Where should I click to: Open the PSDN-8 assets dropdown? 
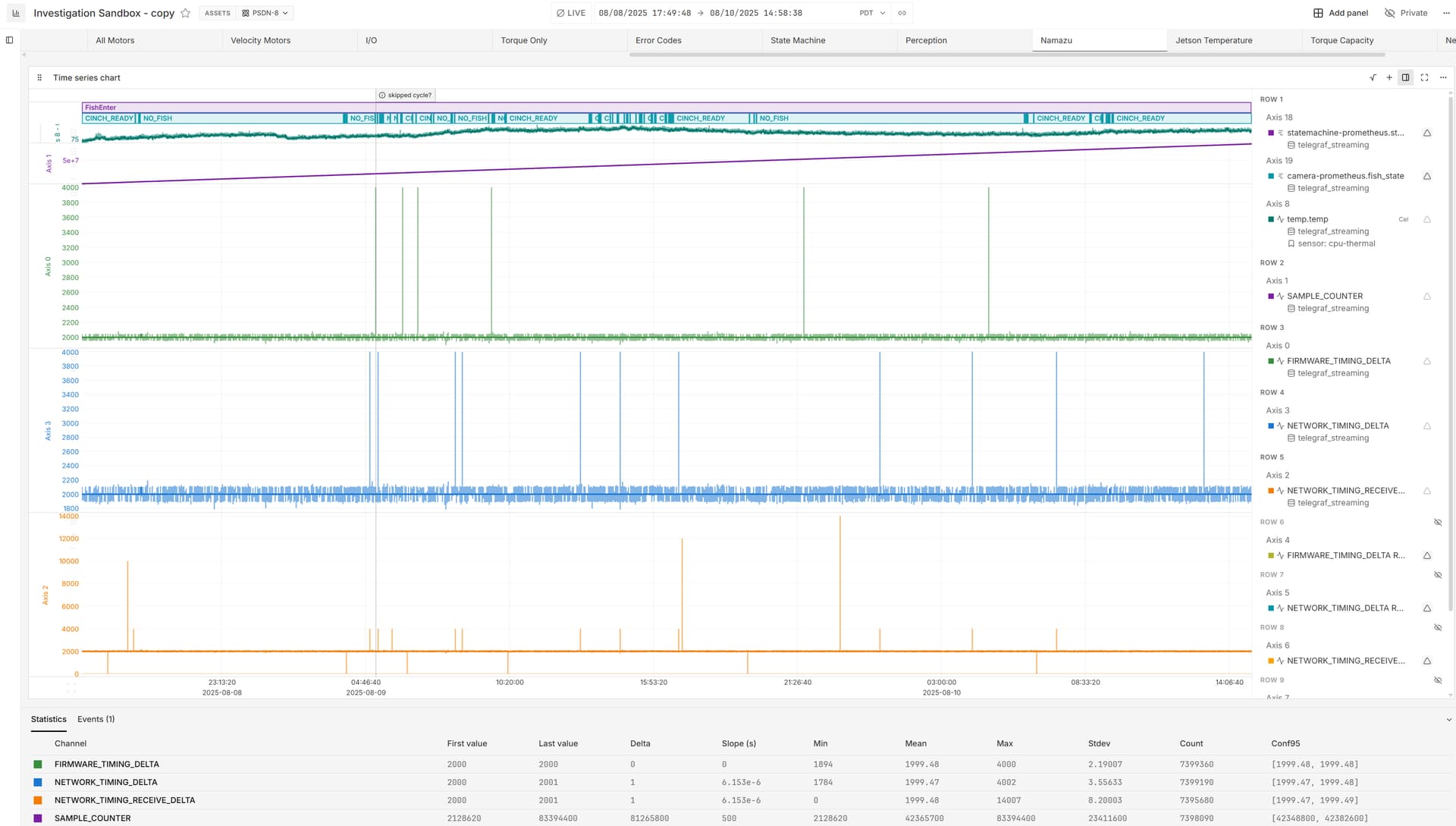click(x=265, y=13)
